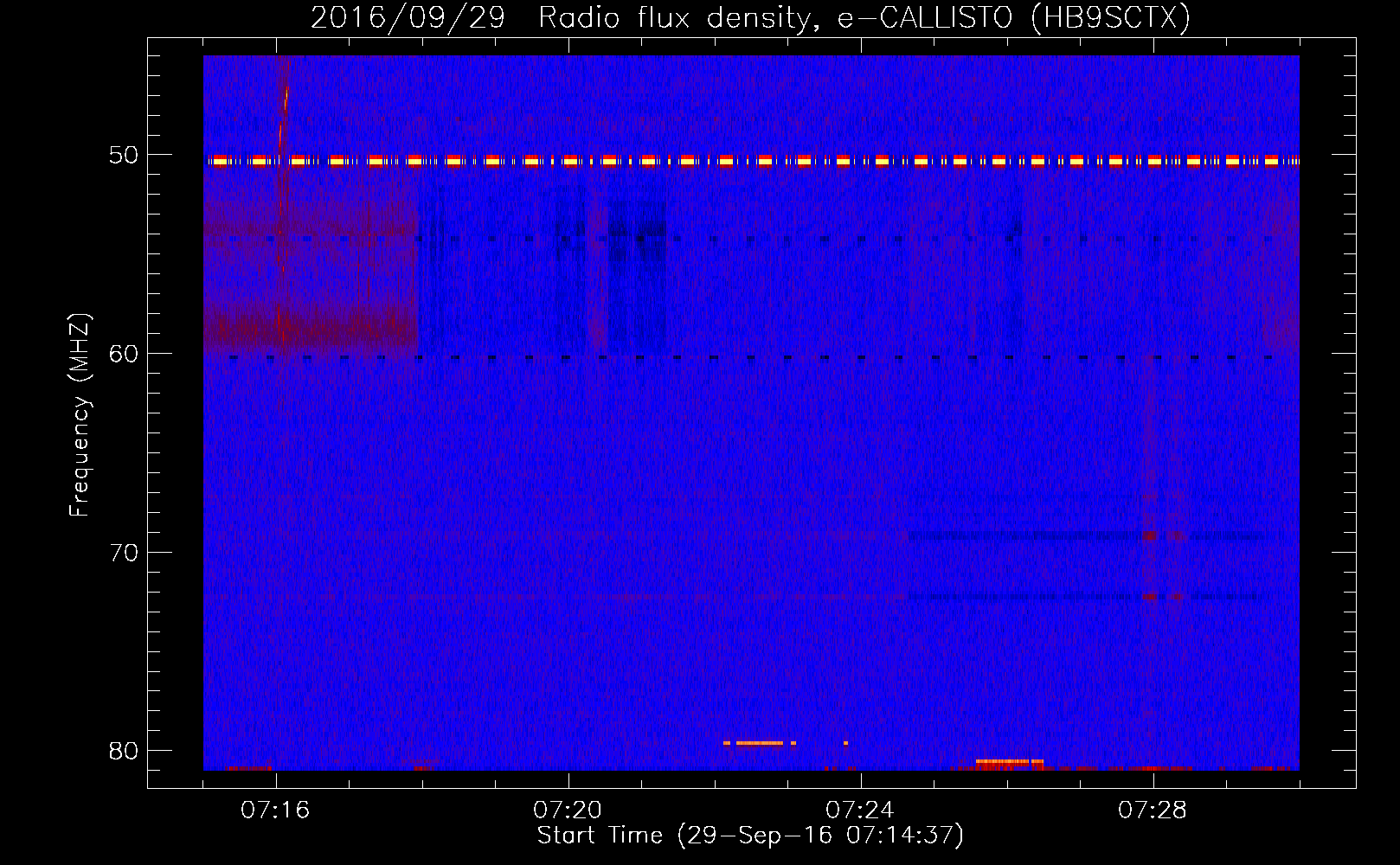
Task: Click the 07:16 time tick label
Action: [275, 811]
